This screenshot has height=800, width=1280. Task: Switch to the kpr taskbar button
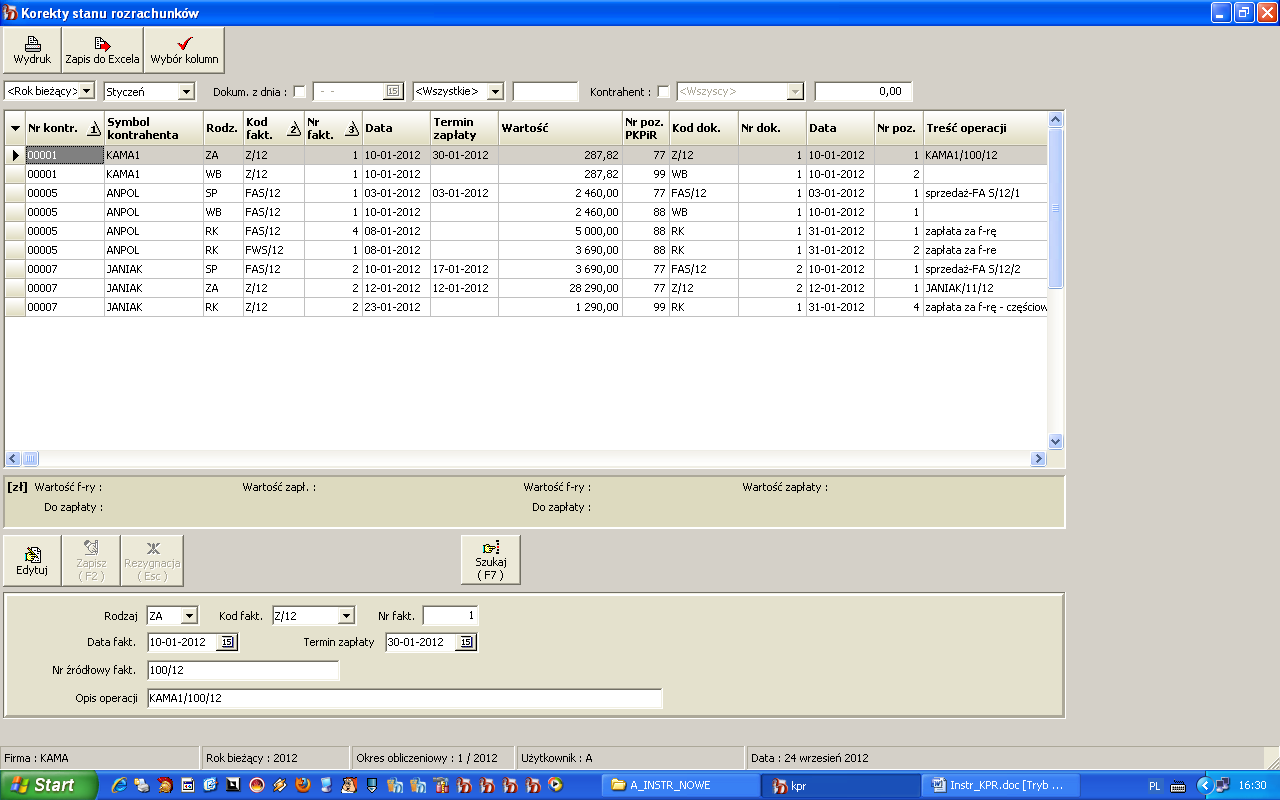842,785
